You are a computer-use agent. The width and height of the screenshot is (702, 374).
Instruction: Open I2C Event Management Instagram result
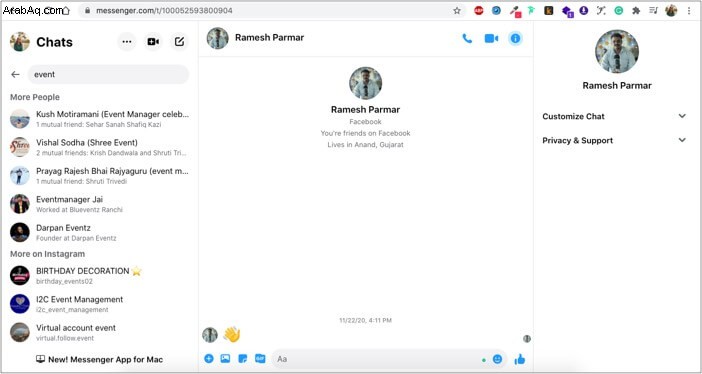tap(99, 304)
